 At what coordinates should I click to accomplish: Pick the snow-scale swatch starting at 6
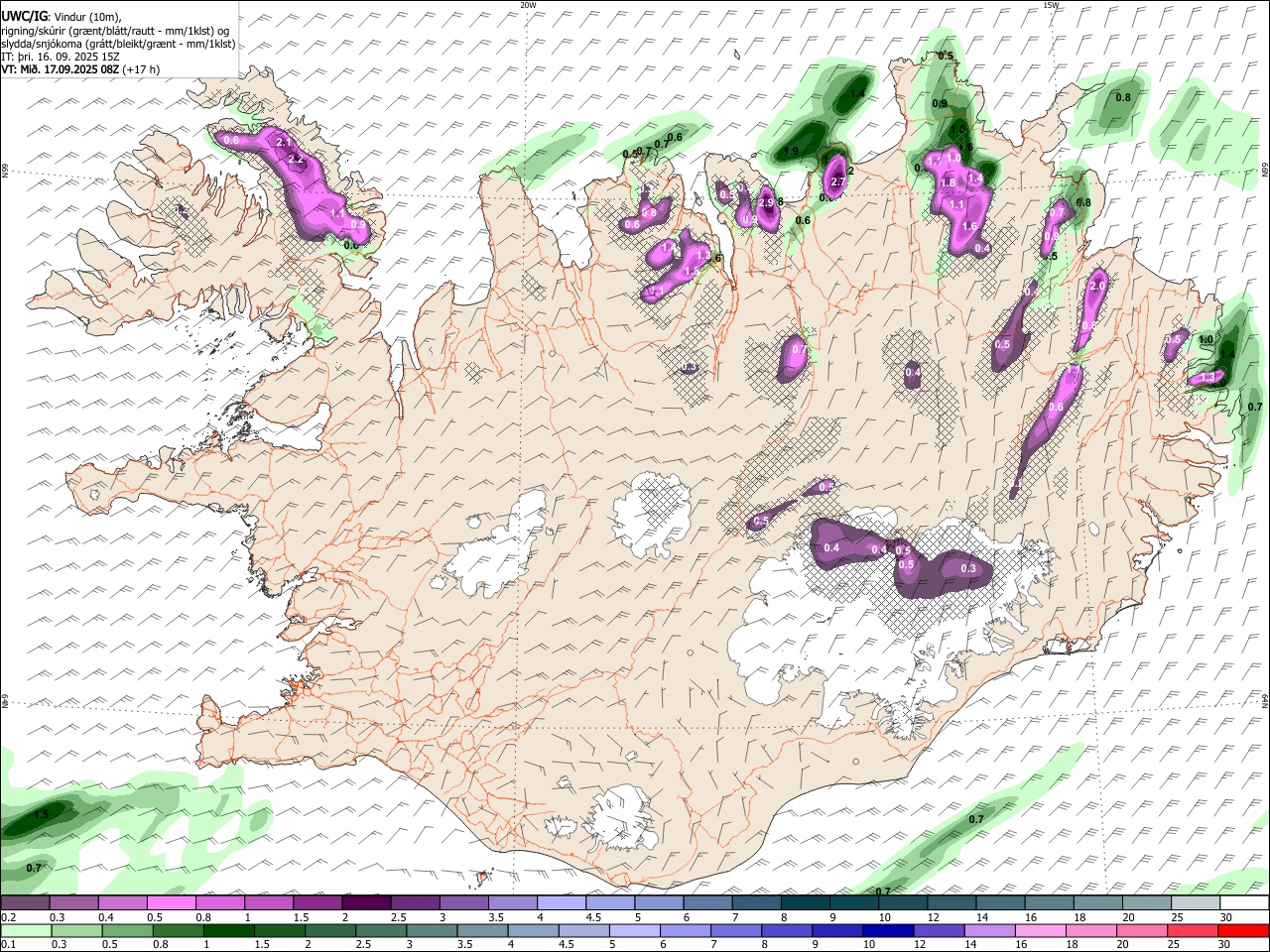(x=707, y=903)
